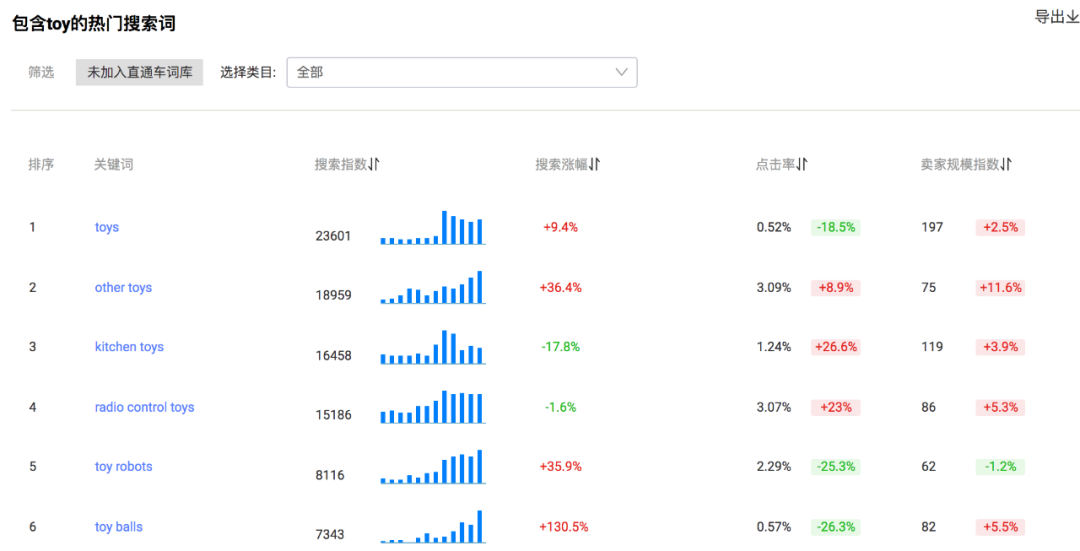Toggle the 未加入直通车词库 filter
Viewport: 1080px width, 551px height.
coord(139,72)
